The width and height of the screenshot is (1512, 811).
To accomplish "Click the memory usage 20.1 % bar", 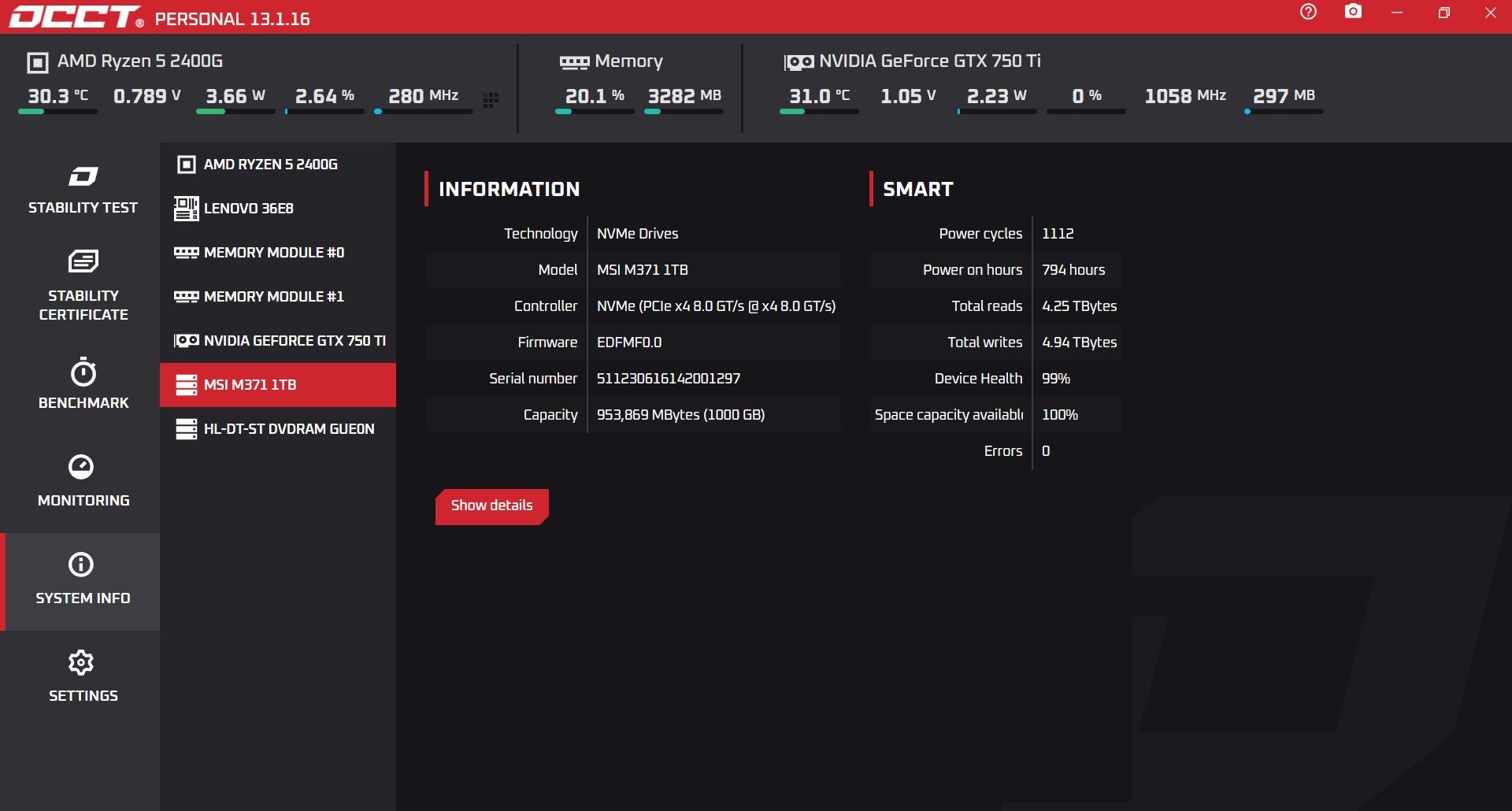I will [595, 112].
